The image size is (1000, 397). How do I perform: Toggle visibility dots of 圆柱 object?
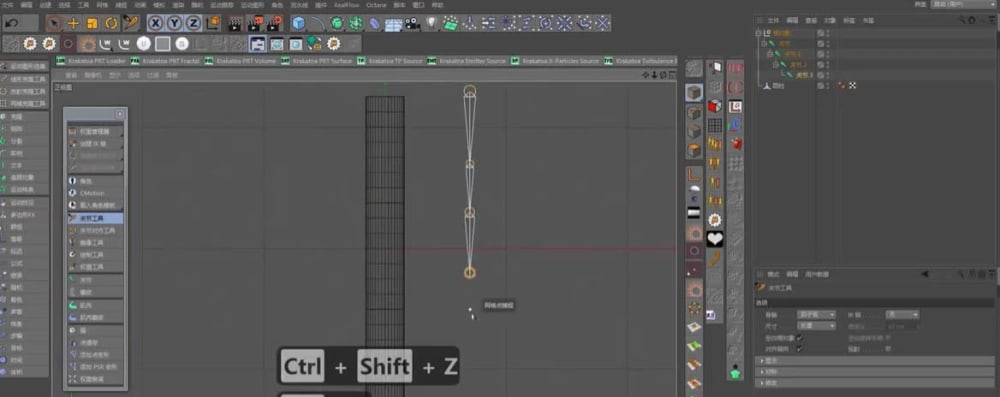coord(828,86)
